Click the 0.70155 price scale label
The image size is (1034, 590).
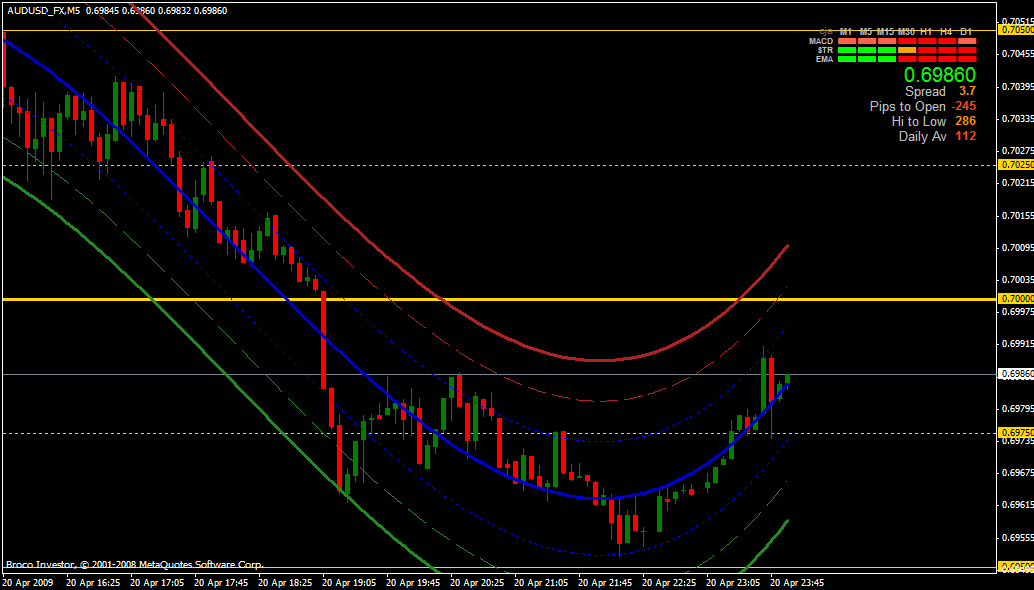coord(1018,215)
